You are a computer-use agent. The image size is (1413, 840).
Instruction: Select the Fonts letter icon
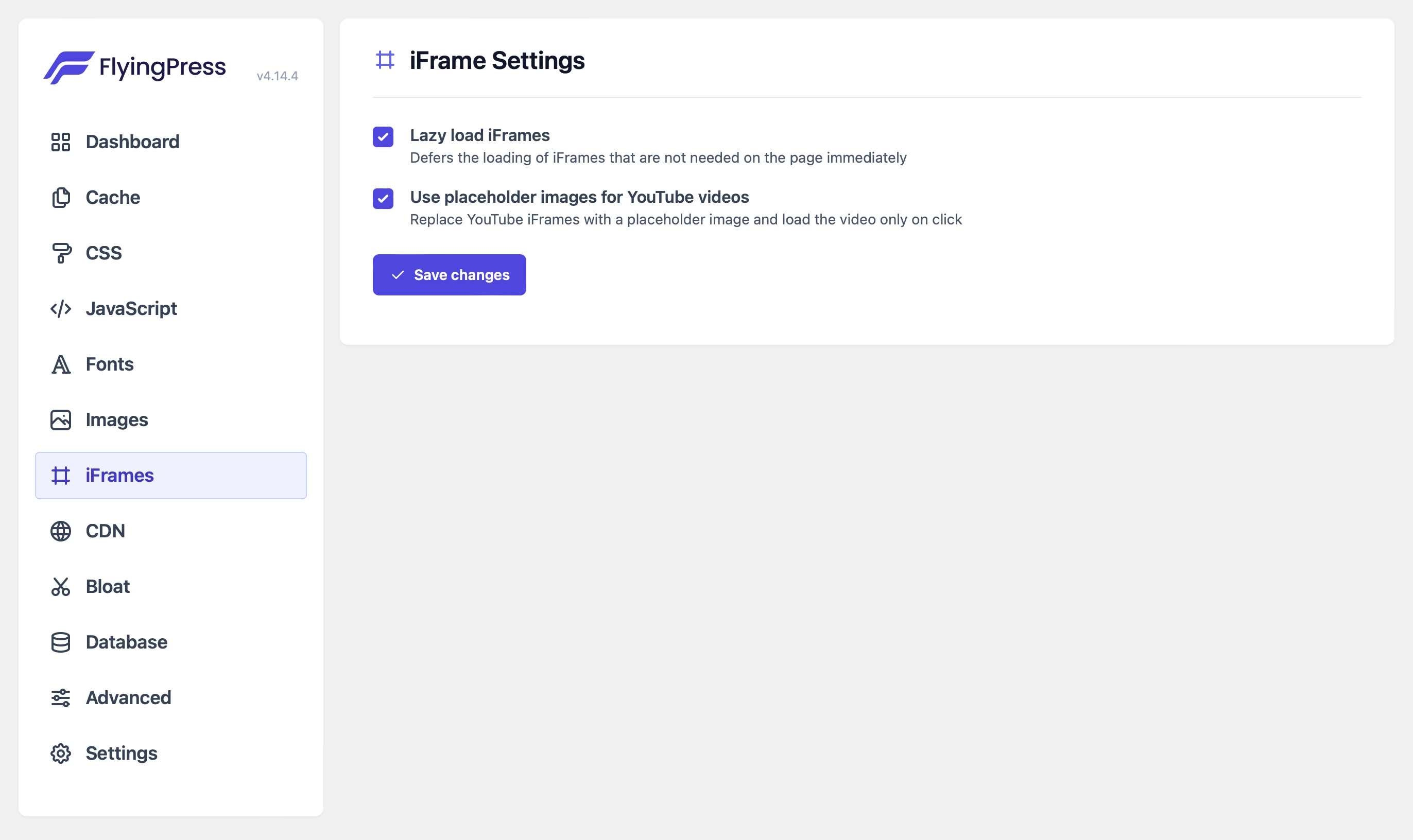tap(61, 364)
